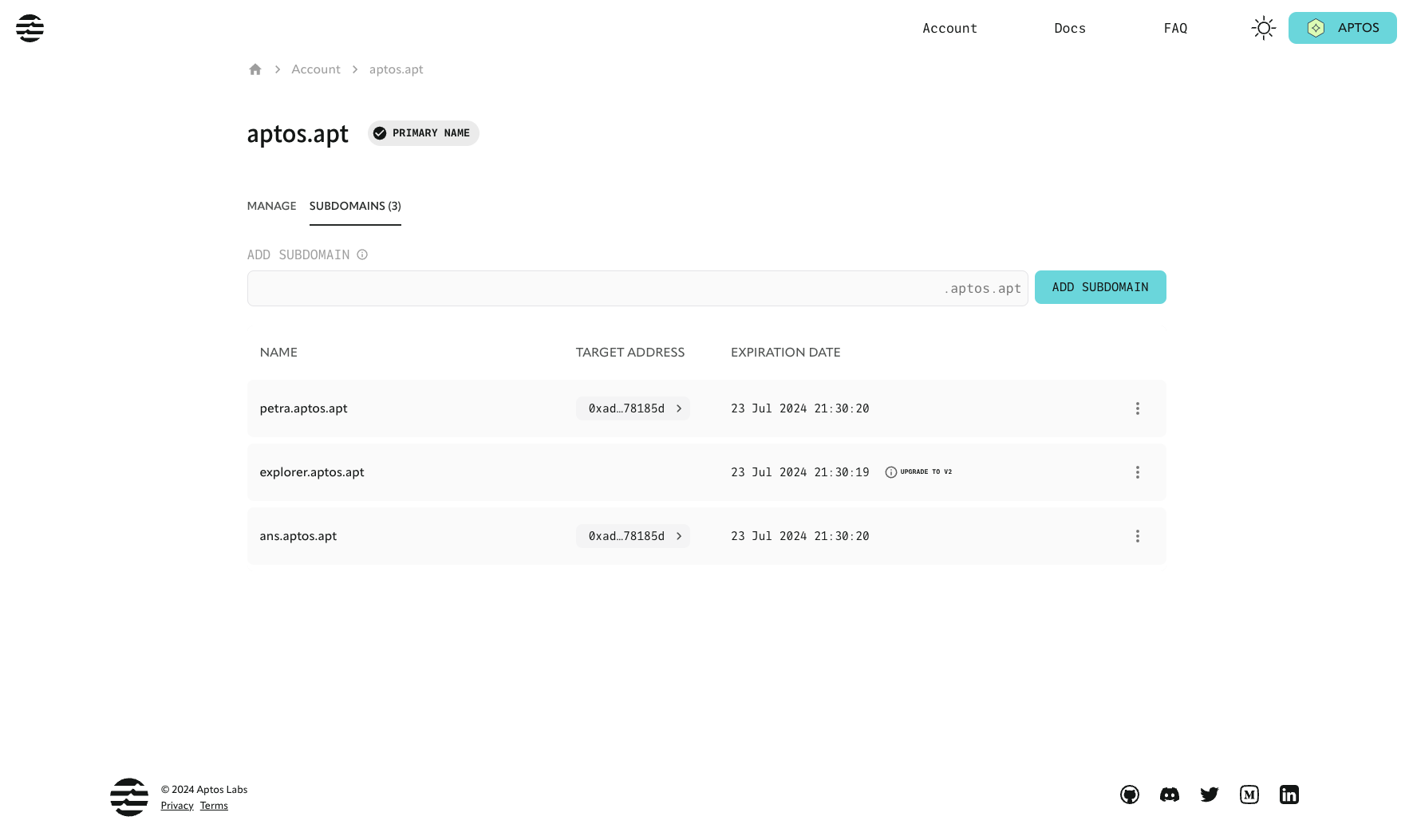Click the petra.aptos.apt subdomain name
Viewport: 1413px width, 840px height.
tap(303, 408)
